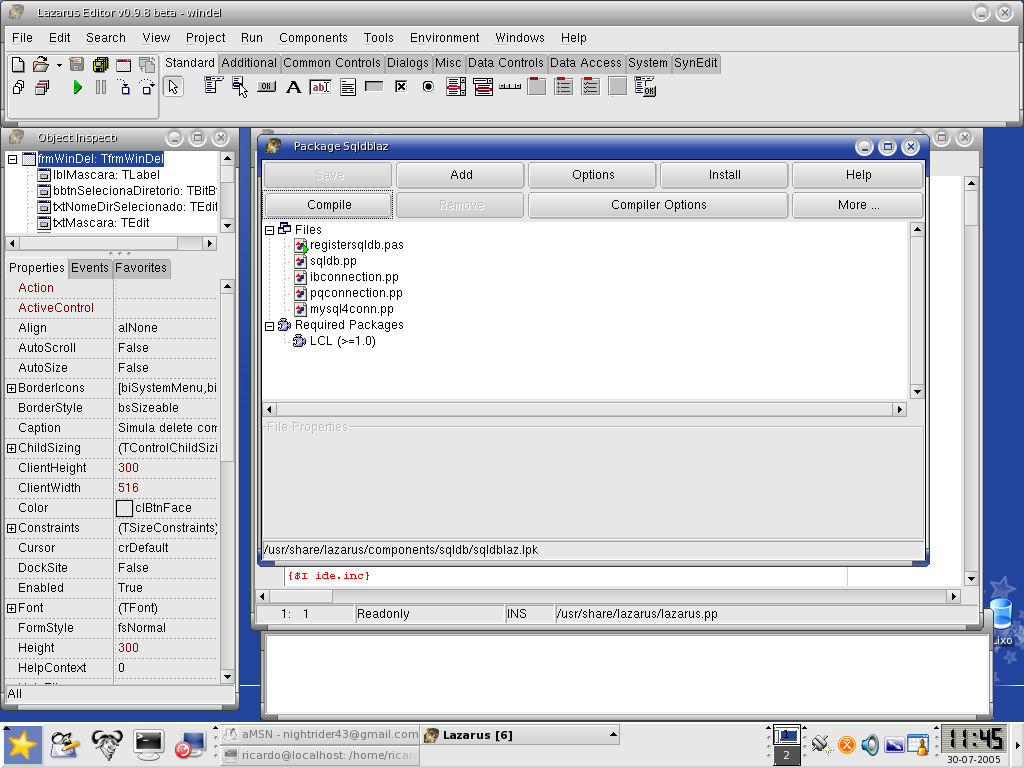Choose the TMemo component from palette
This screenshot has height=768, width=1024.
(348, 87)
